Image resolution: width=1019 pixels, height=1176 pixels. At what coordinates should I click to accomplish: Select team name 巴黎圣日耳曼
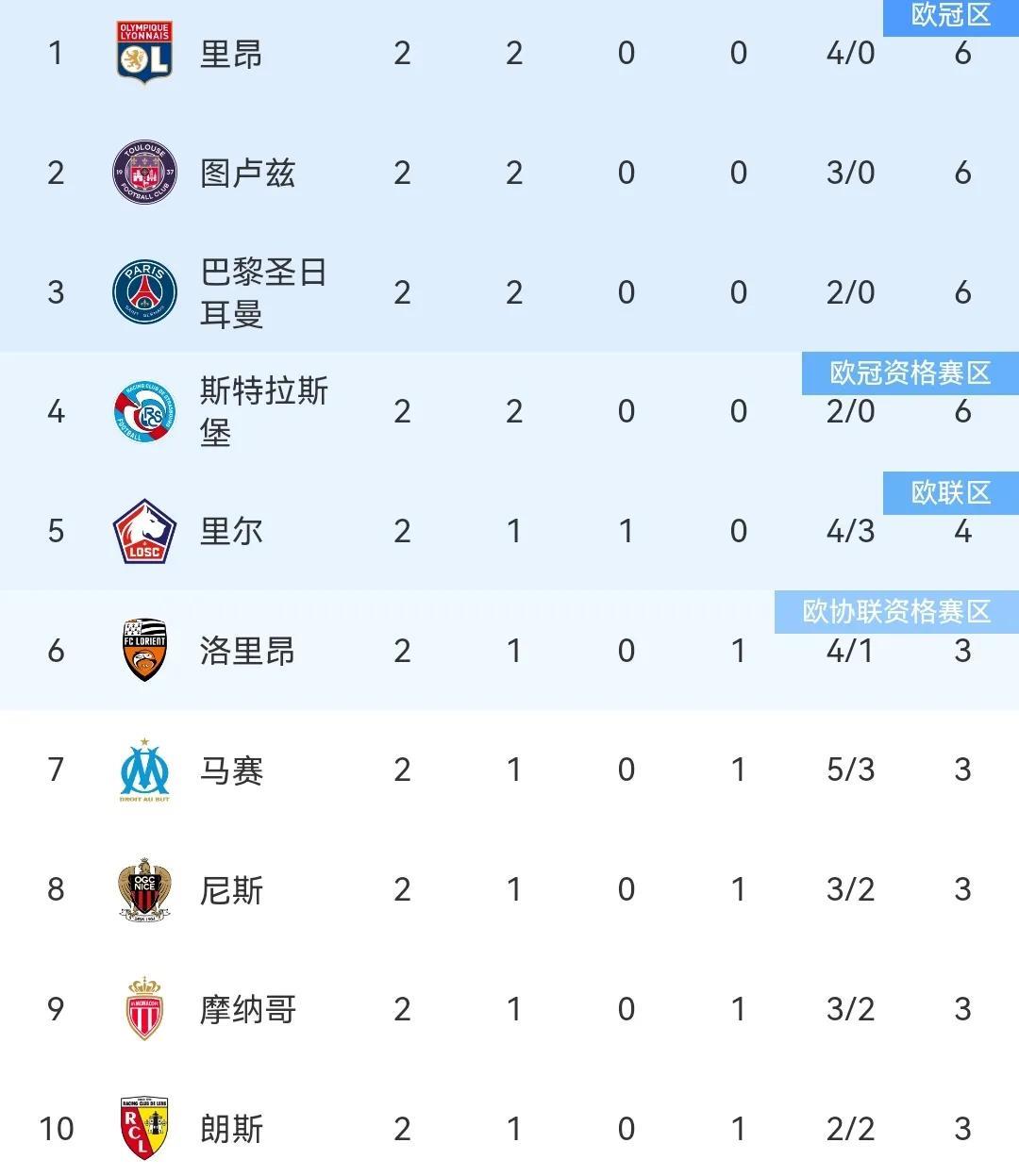click(x=263, y=293)
